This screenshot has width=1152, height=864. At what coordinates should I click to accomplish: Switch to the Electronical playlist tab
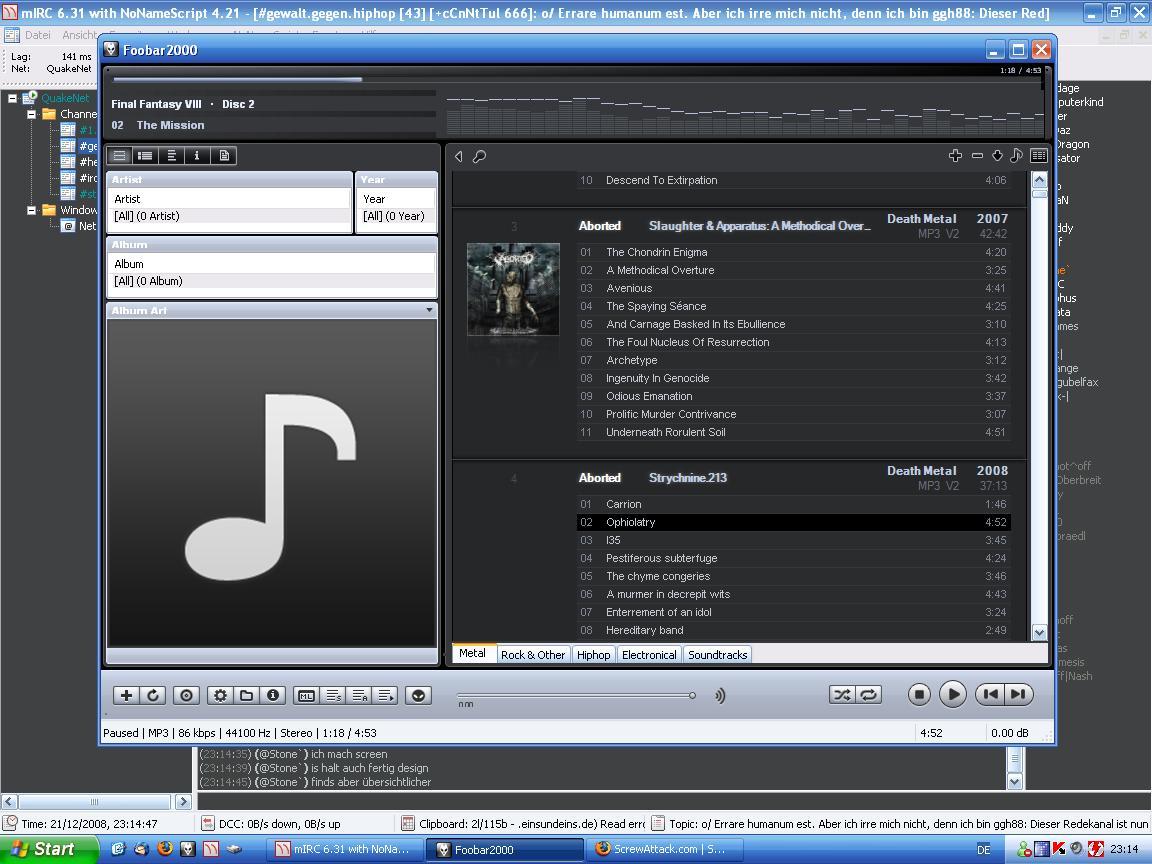pos(649,655)
